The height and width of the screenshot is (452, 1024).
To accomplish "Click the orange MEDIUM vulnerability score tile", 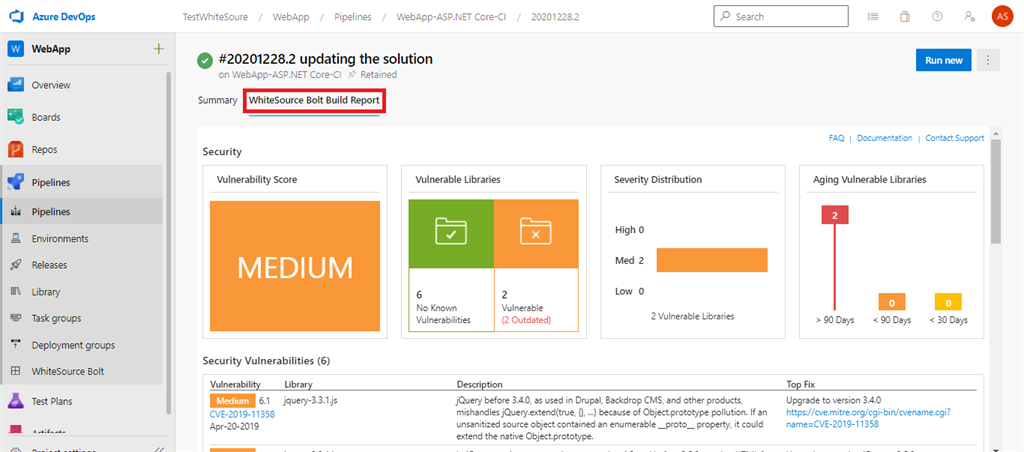I will coord(295,266).
